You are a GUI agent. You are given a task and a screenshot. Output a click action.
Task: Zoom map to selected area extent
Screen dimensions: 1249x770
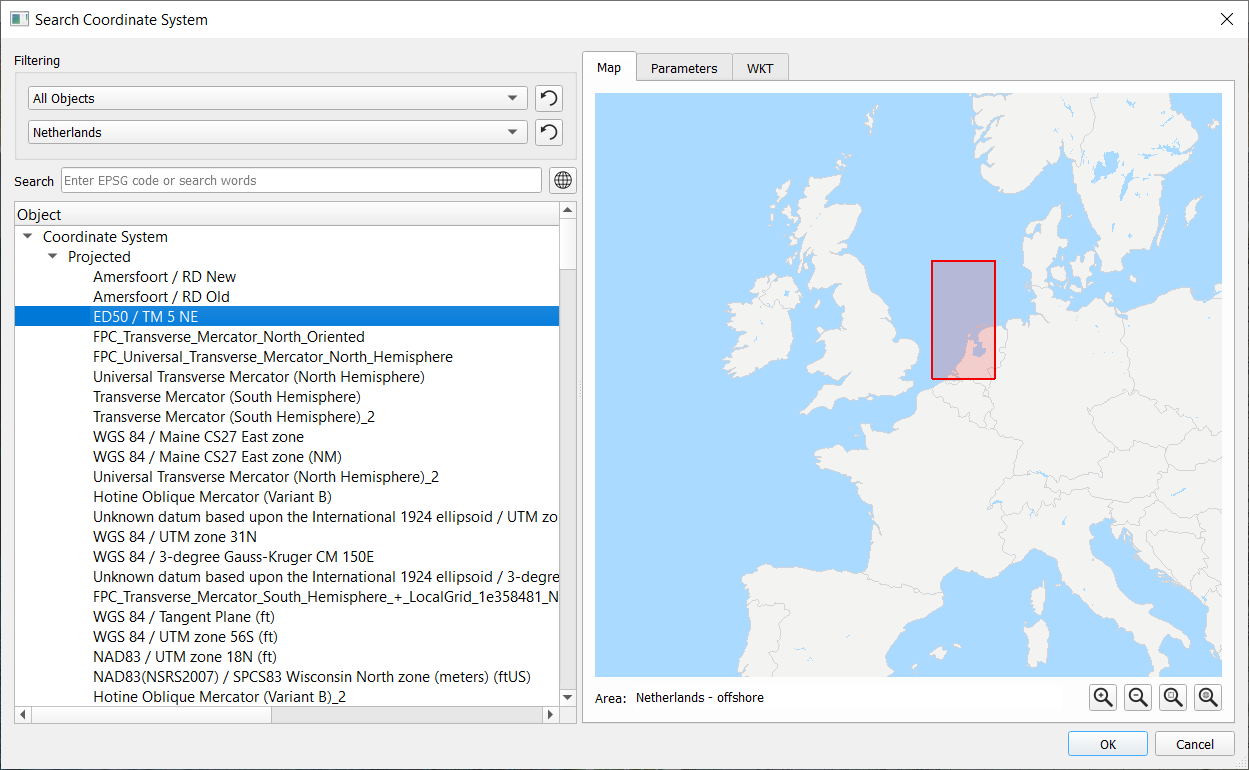point(1174,697)
